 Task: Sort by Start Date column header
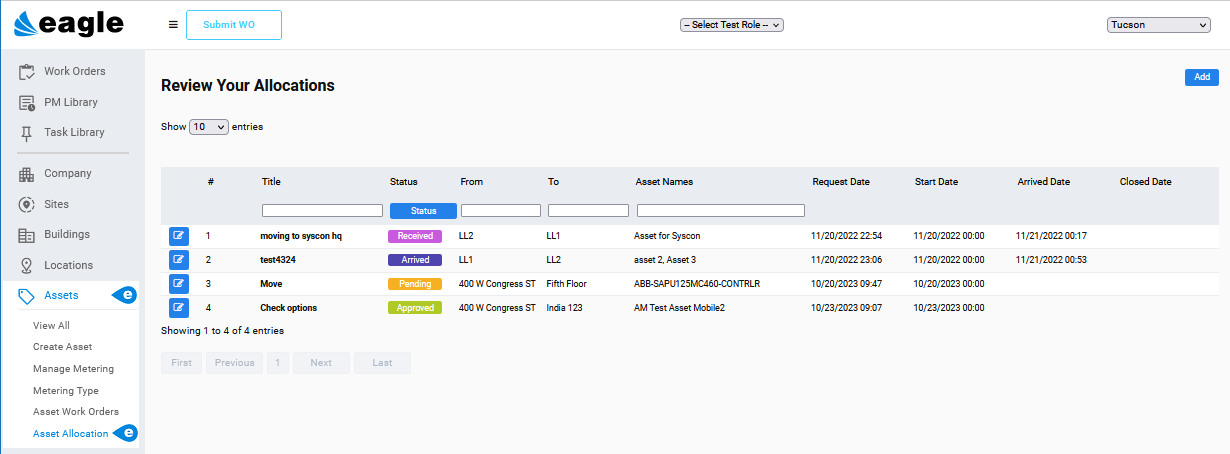tap(936, 182)
